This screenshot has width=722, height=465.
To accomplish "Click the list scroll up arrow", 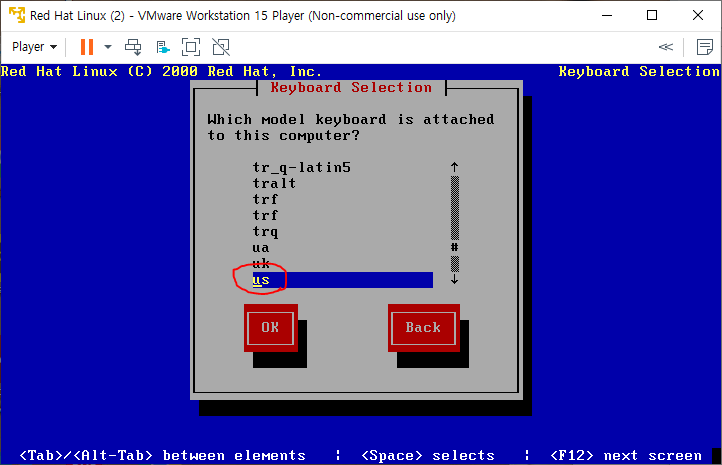I will coord(454,167).
